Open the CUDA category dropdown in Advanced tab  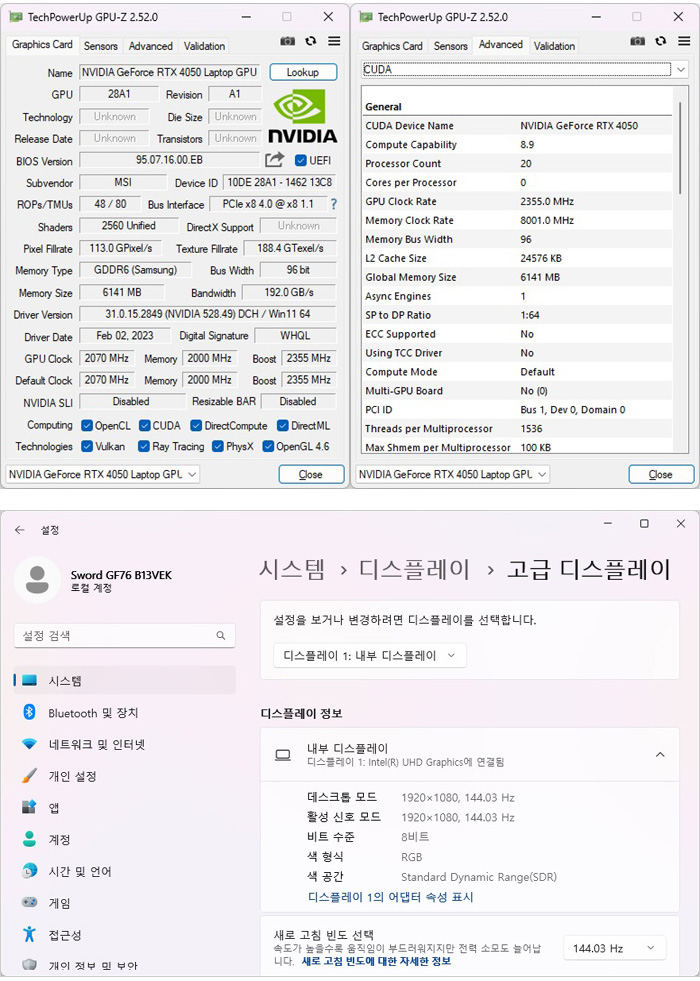tap(524, 69)
